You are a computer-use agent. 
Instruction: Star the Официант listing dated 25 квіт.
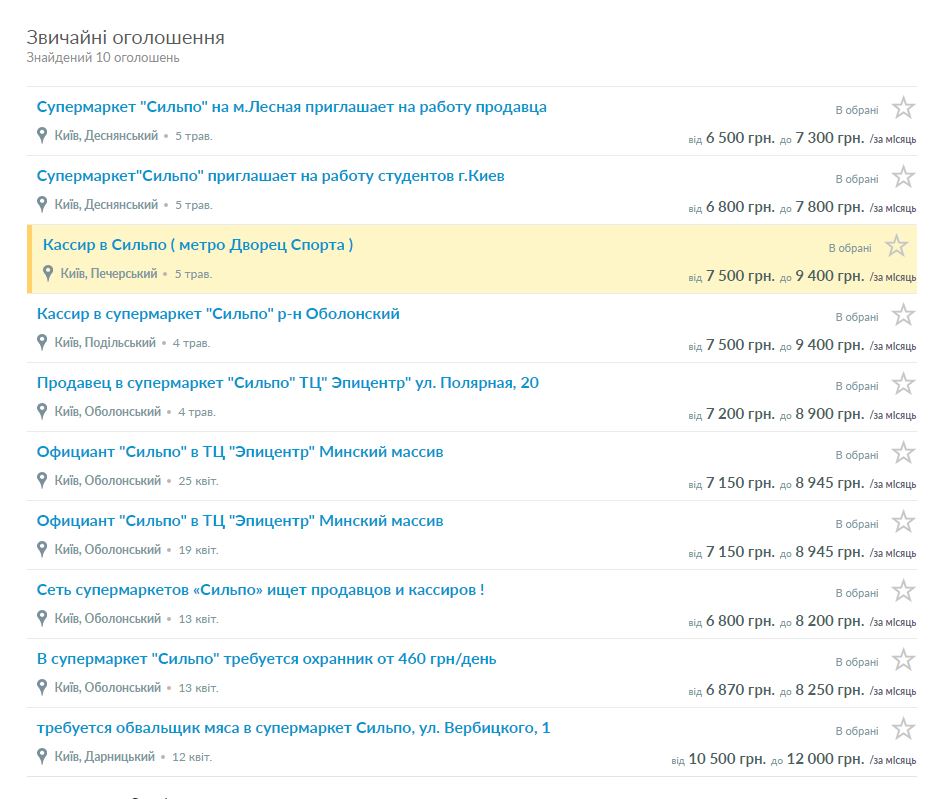click(903, 453)
